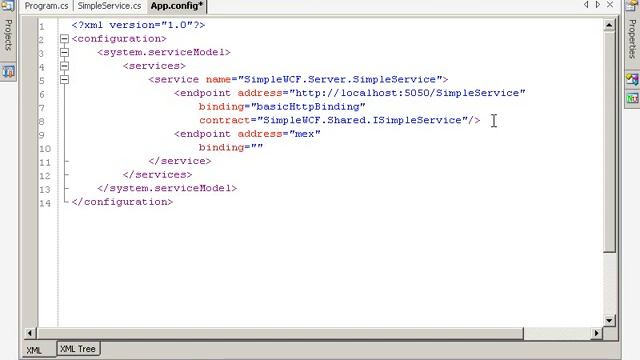Image resolution: width=640 pixels, height=360 pixels.
Task: Close the active document with X
Action: 610,5
